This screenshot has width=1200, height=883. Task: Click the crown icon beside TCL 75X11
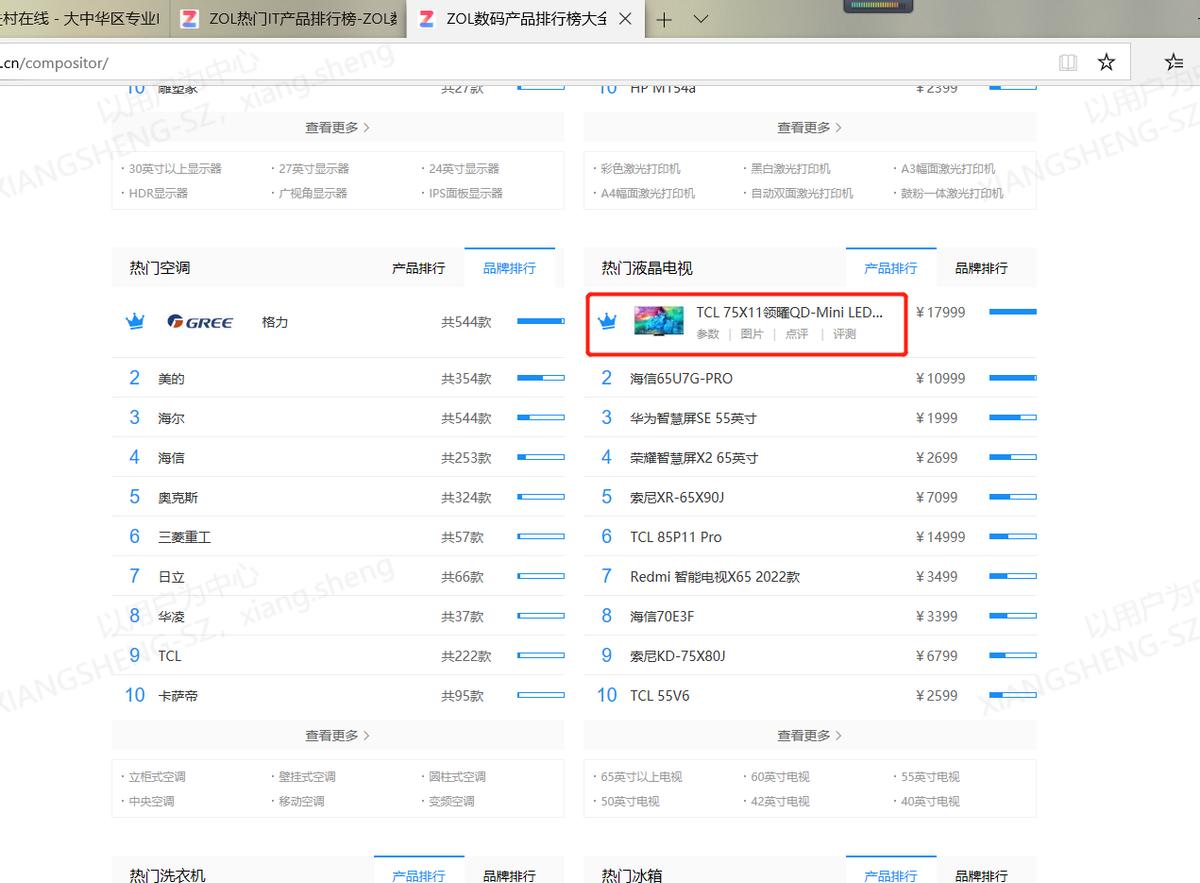pos(606,322)
